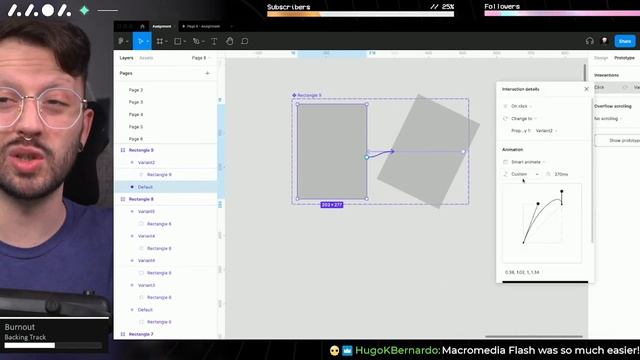Select the Frame tool
The image size is (640, 360).
click(x=160, y=41)
